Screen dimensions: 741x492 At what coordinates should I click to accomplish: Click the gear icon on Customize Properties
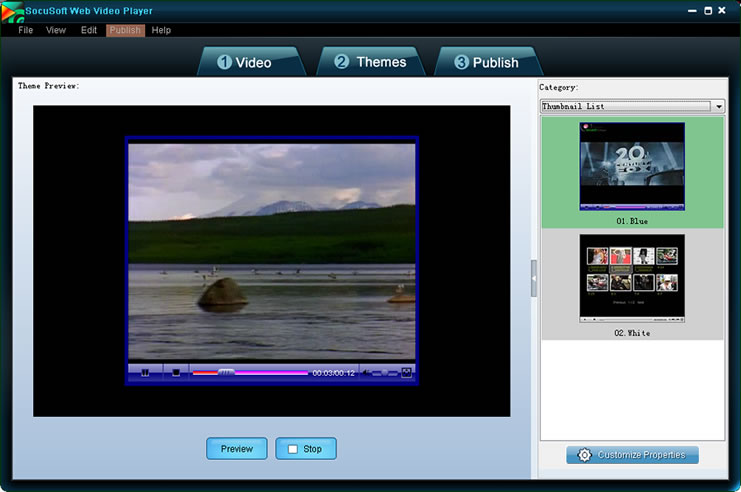point(585,455)
